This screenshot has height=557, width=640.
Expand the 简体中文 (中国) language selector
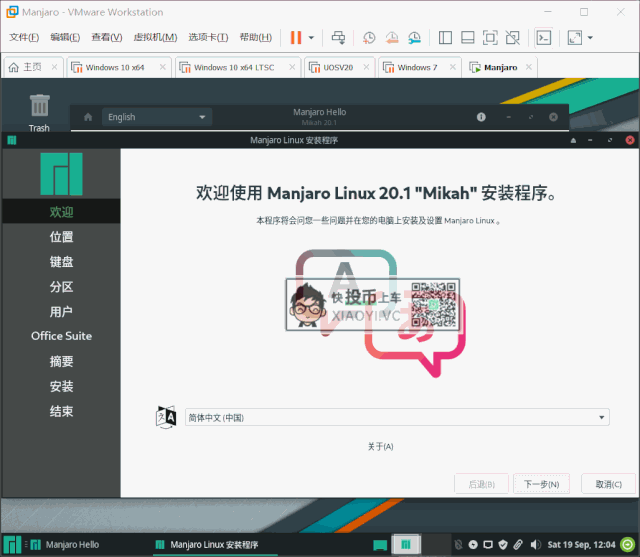click(x=395, y=418)
